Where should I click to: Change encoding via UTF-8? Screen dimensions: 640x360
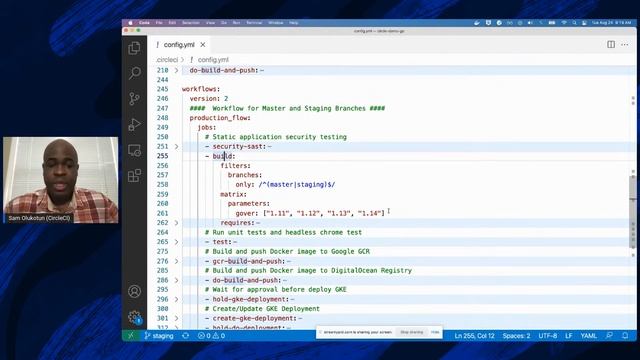(x=548, y=336)
